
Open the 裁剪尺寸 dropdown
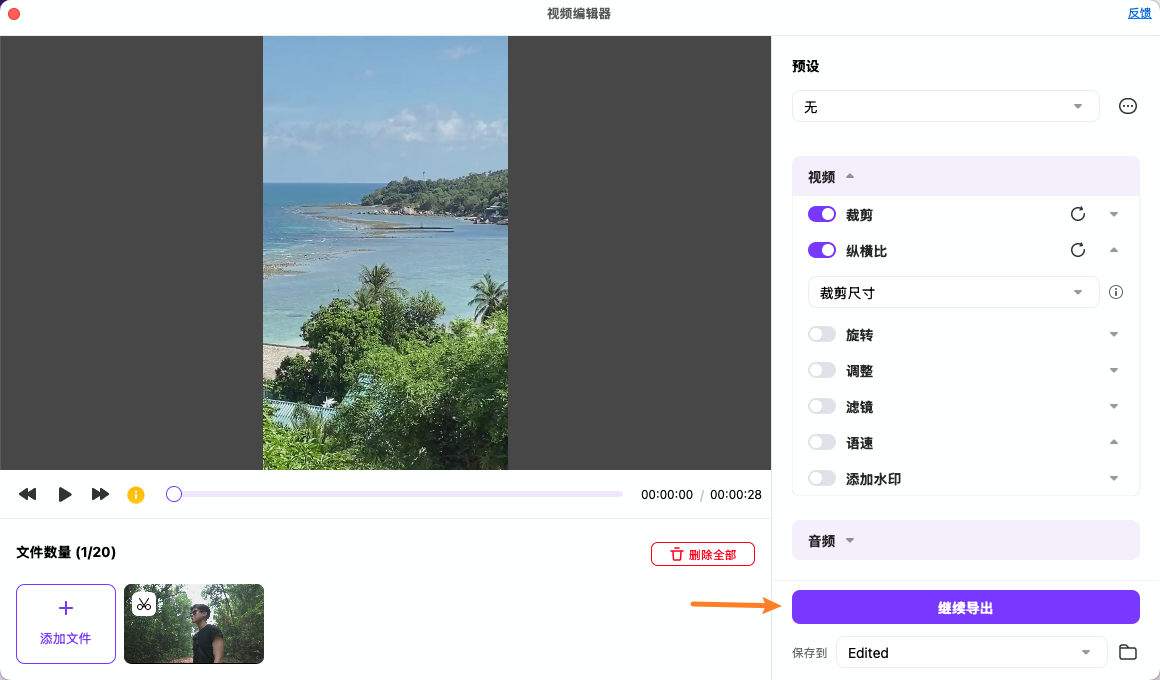pos(952,292)
